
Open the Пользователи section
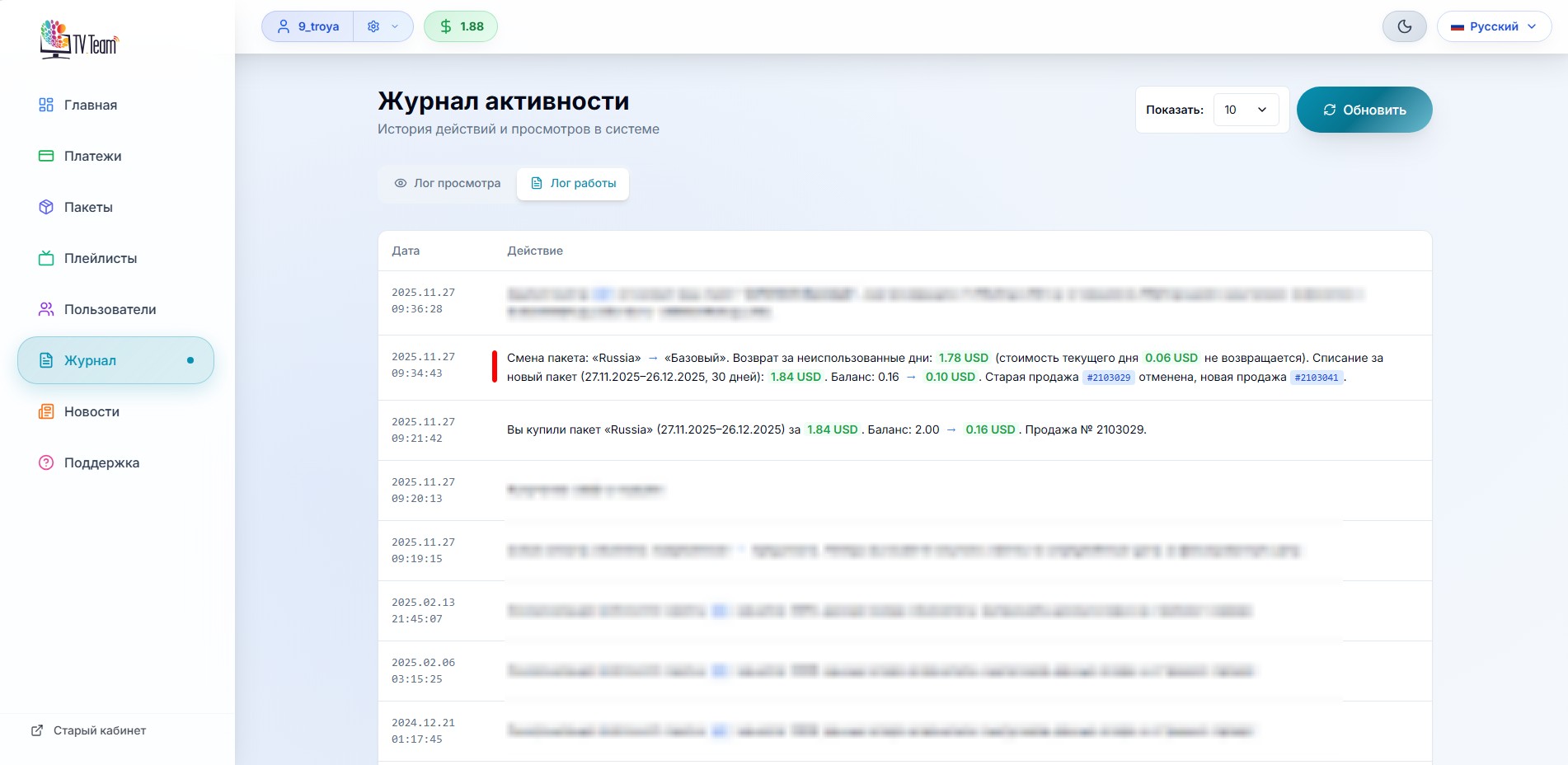tap(110, 309)
